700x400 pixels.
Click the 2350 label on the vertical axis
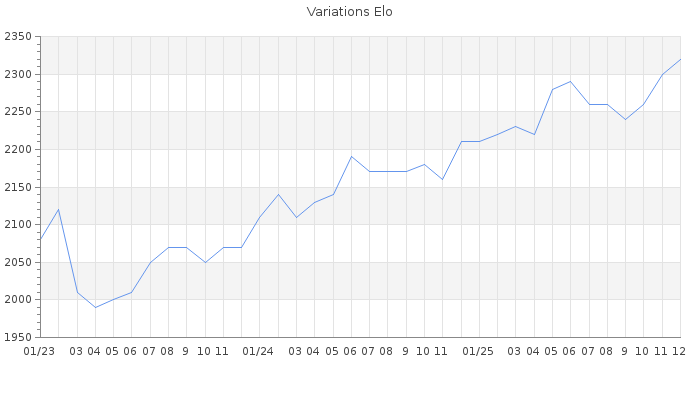click(18, 37)
